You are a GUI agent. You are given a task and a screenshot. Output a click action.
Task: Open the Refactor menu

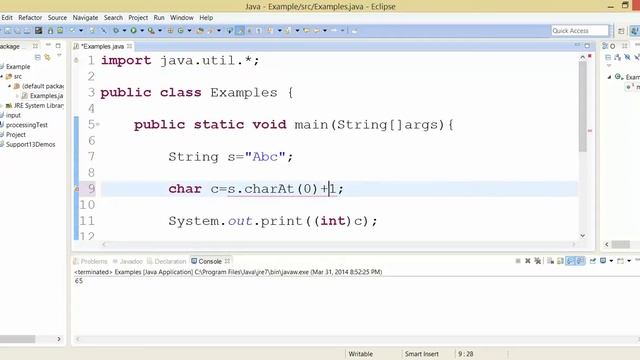[30, 18]
